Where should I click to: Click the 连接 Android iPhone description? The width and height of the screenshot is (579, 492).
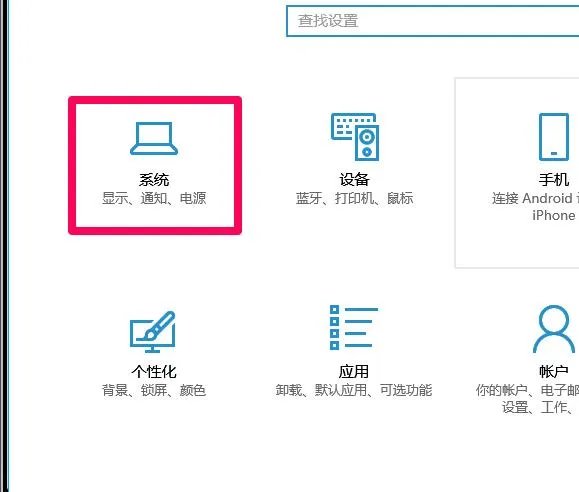coord(535,207)
